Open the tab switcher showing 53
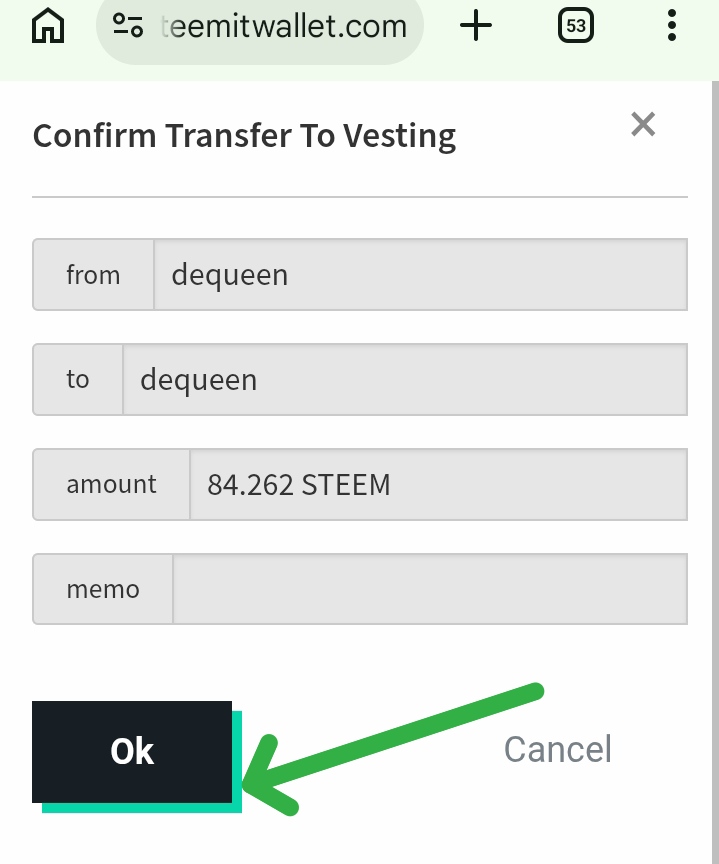 (x=576, y=26)
